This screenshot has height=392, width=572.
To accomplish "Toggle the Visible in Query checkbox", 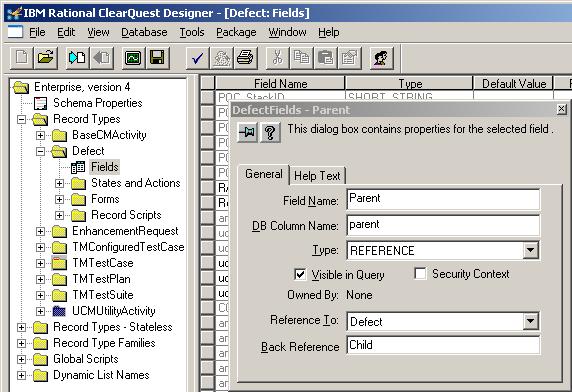I will pyautogui.click(x=300, y=274).
